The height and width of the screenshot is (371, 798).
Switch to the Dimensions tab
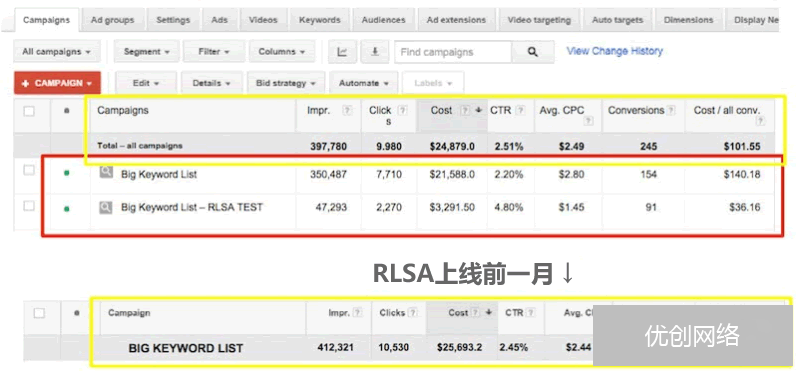click(689, 20)
